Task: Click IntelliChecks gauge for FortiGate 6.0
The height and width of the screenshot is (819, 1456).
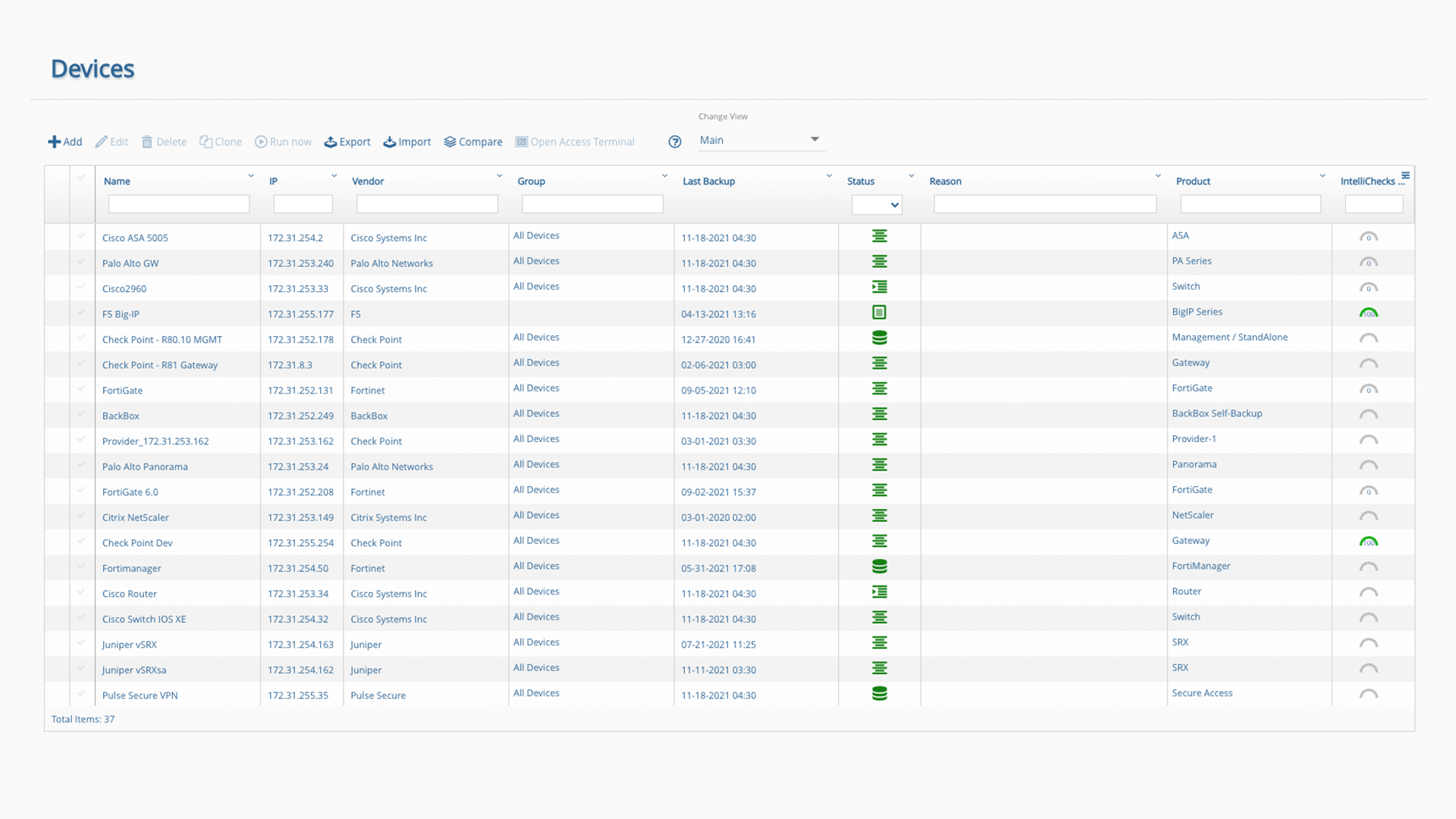Action: (1369, 491)
